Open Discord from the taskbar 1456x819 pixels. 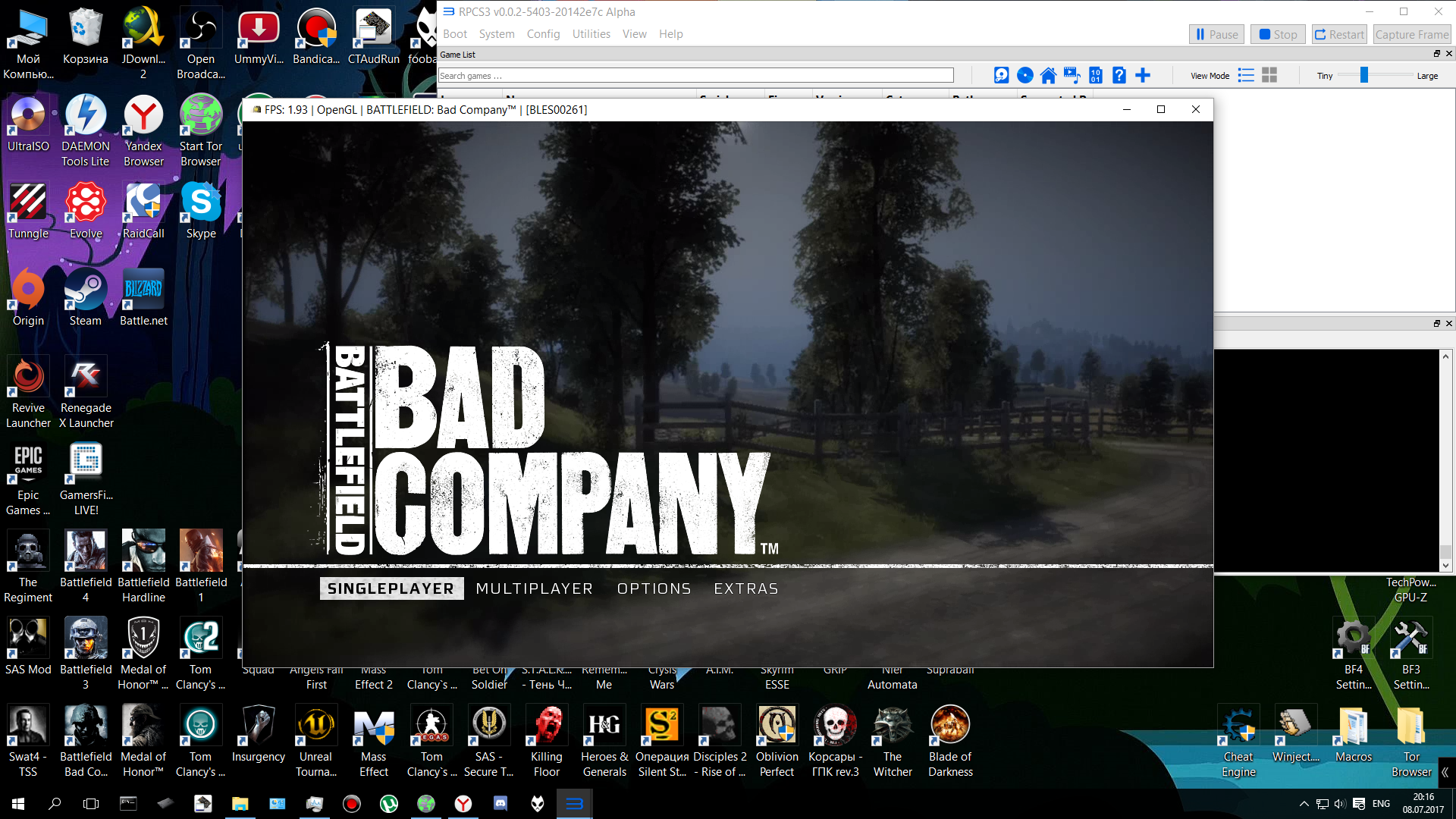click(500, 803)
